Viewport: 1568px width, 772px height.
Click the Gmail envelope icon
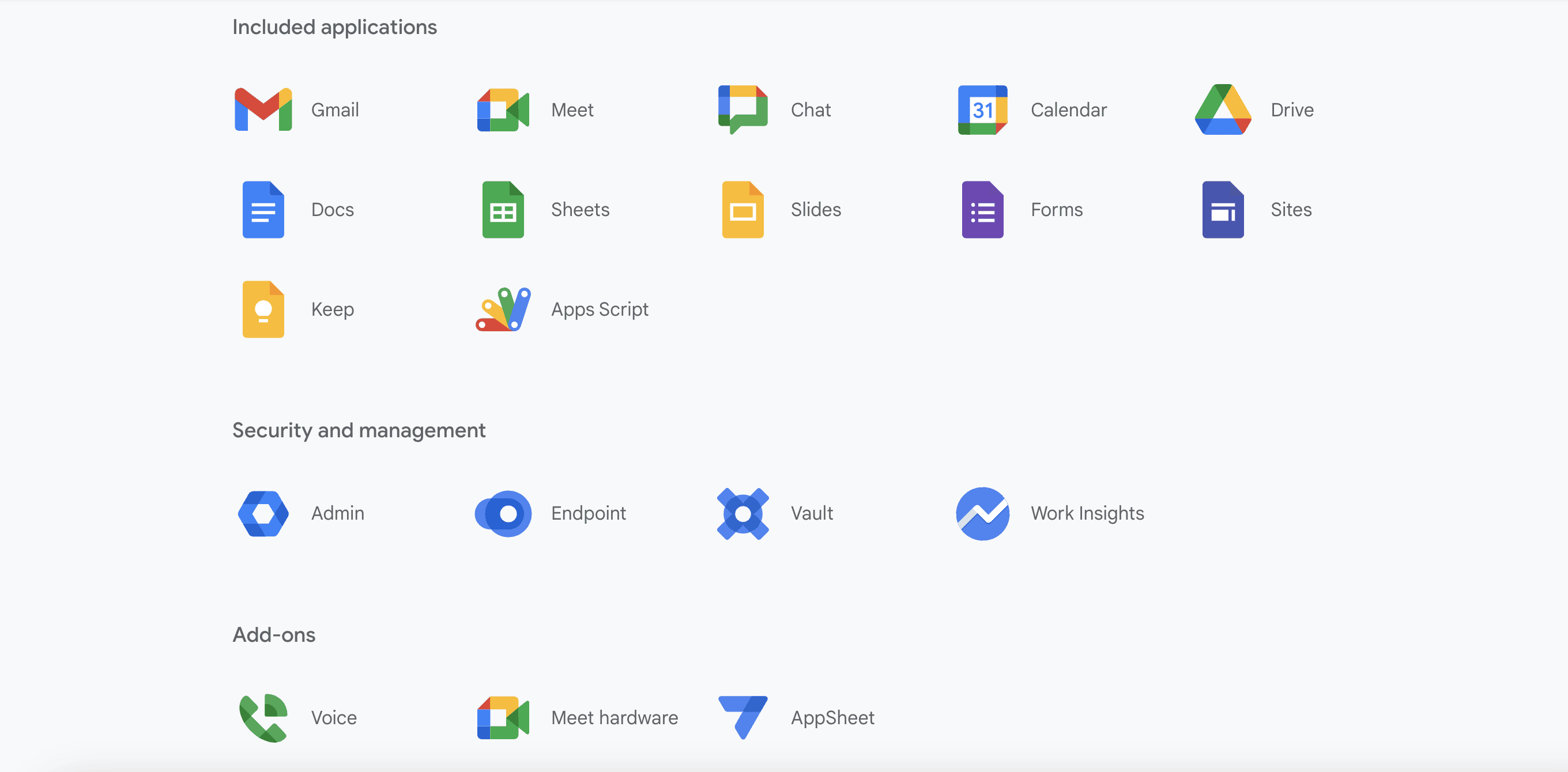(263, 109)
